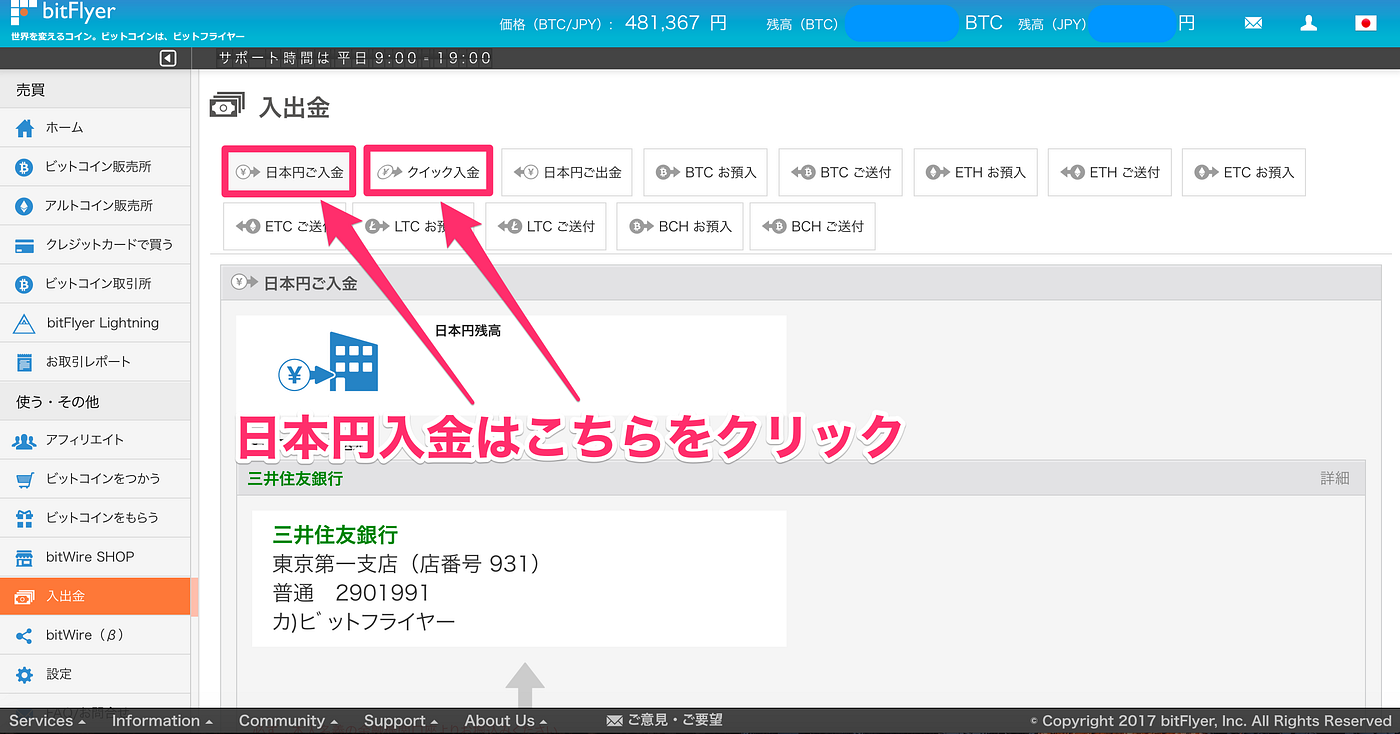Select the ETC お預入 button
The height and width of the screenshot is (734, 1400).
(1244, 172)
